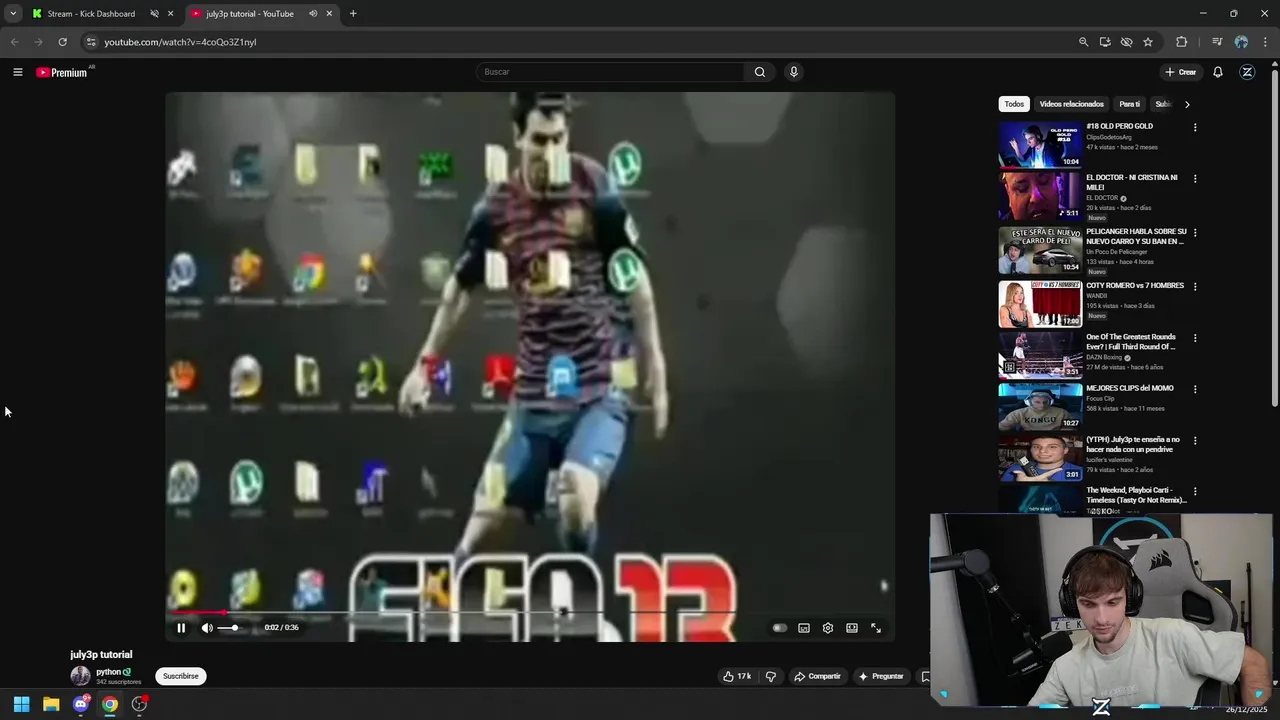Like the video with 17 k likes
Viewport: 1280px width, 720px height.
(x=737, y=676)
